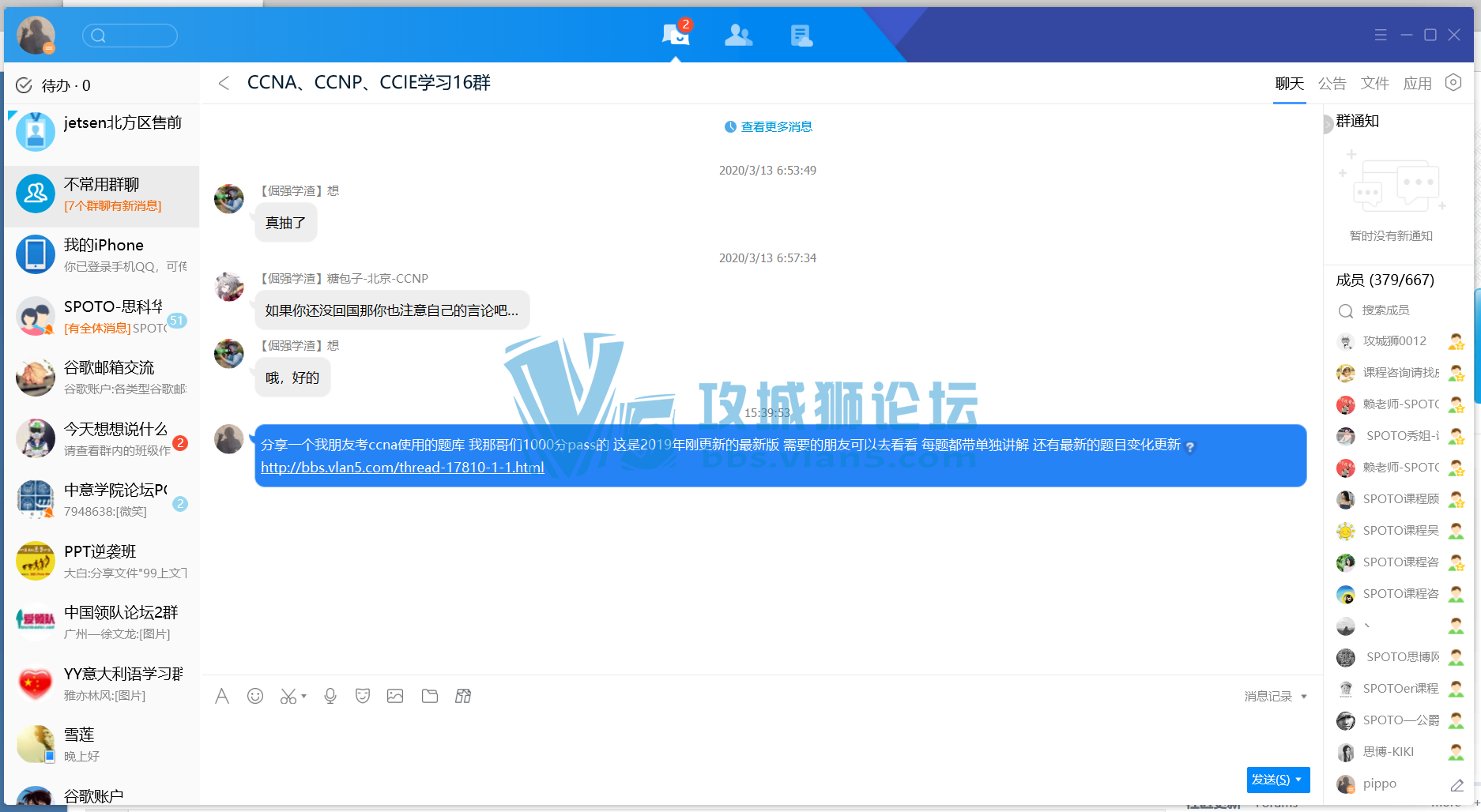Open the 消息记录 dropdown

click(x=1275, y=696)
